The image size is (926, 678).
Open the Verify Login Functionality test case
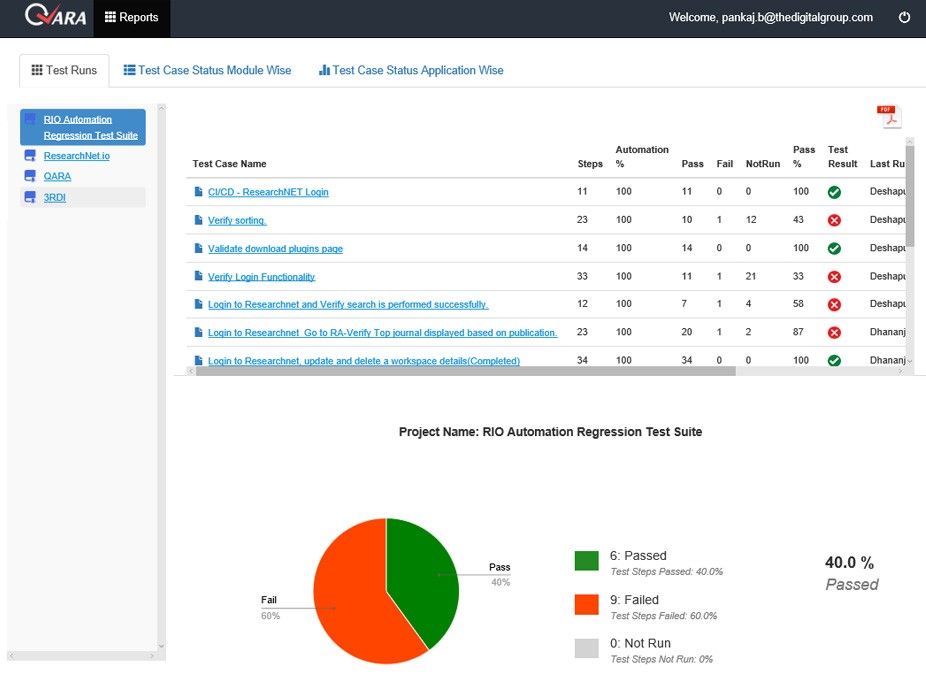262,276
